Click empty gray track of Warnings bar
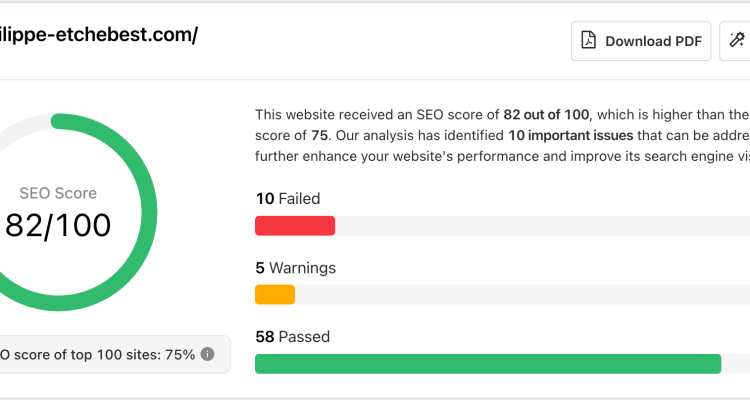This screenshot has width=750, height=400. click(522, 295)
